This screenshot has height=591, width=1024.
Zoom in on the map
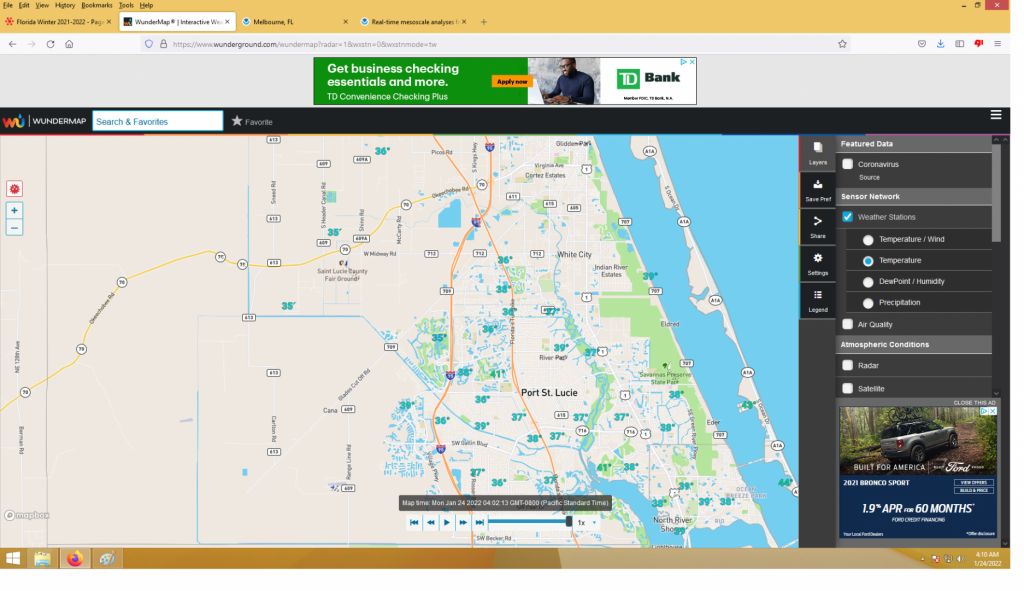[14, 211]
